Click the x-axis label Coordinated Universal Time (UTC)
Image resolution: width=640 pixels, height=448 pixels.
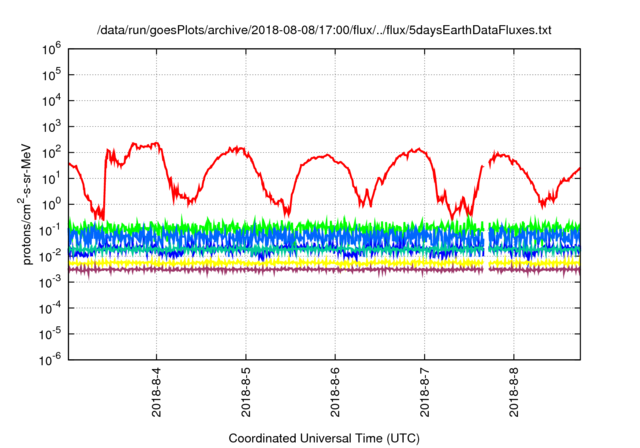click(x=324, y=438)
